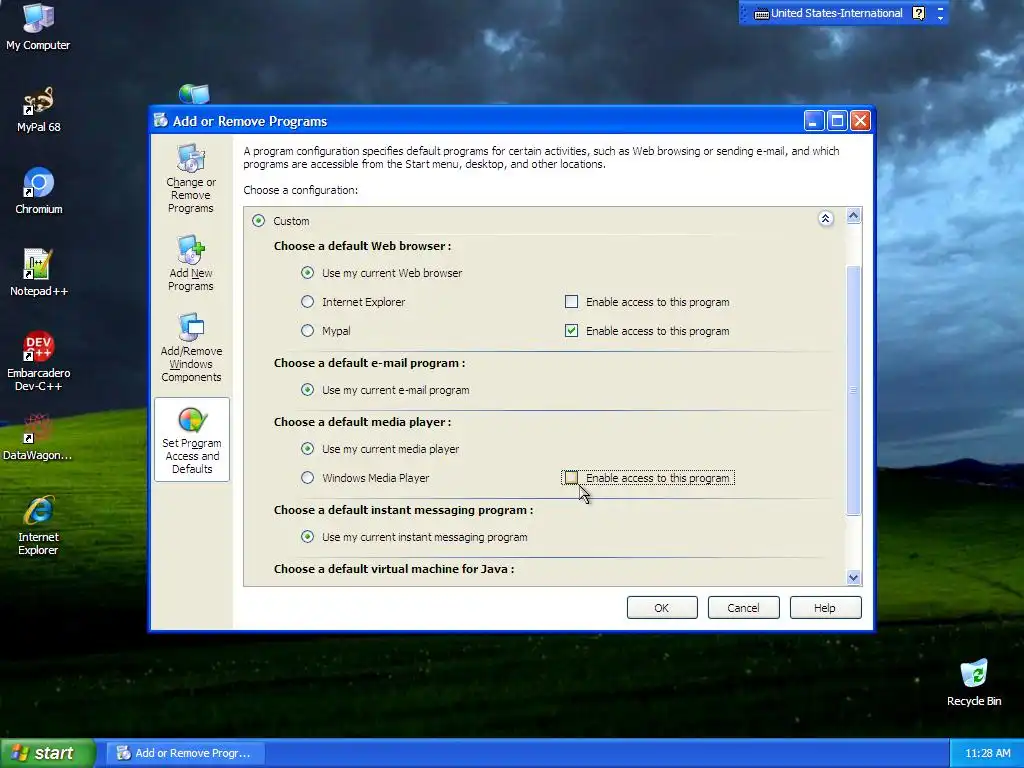Open Add New Programs section

tap(191, 263)
